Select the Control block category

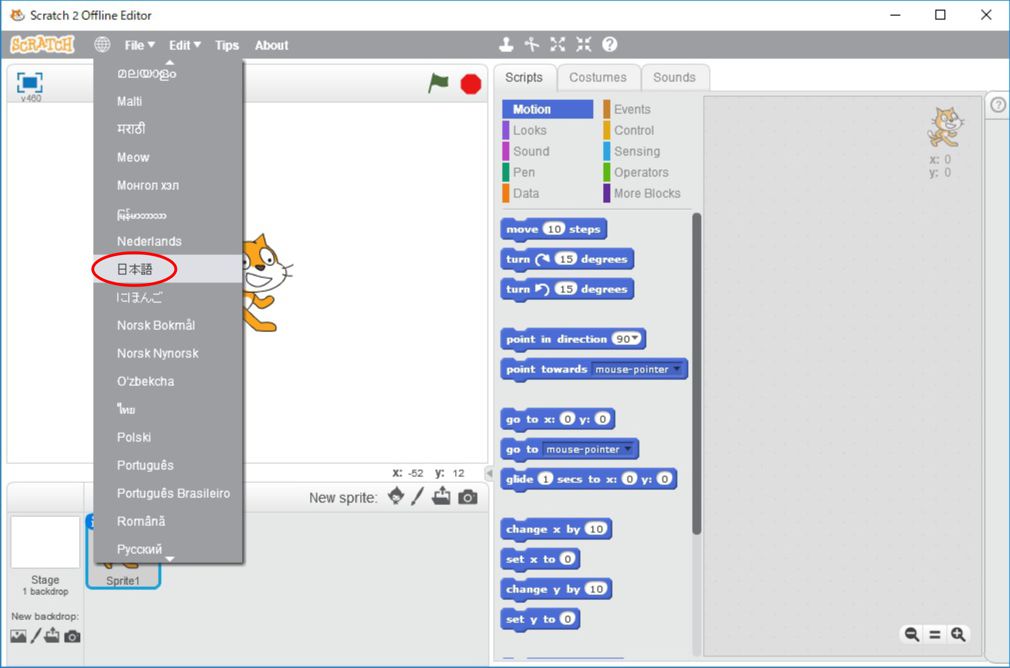[647, 130]
